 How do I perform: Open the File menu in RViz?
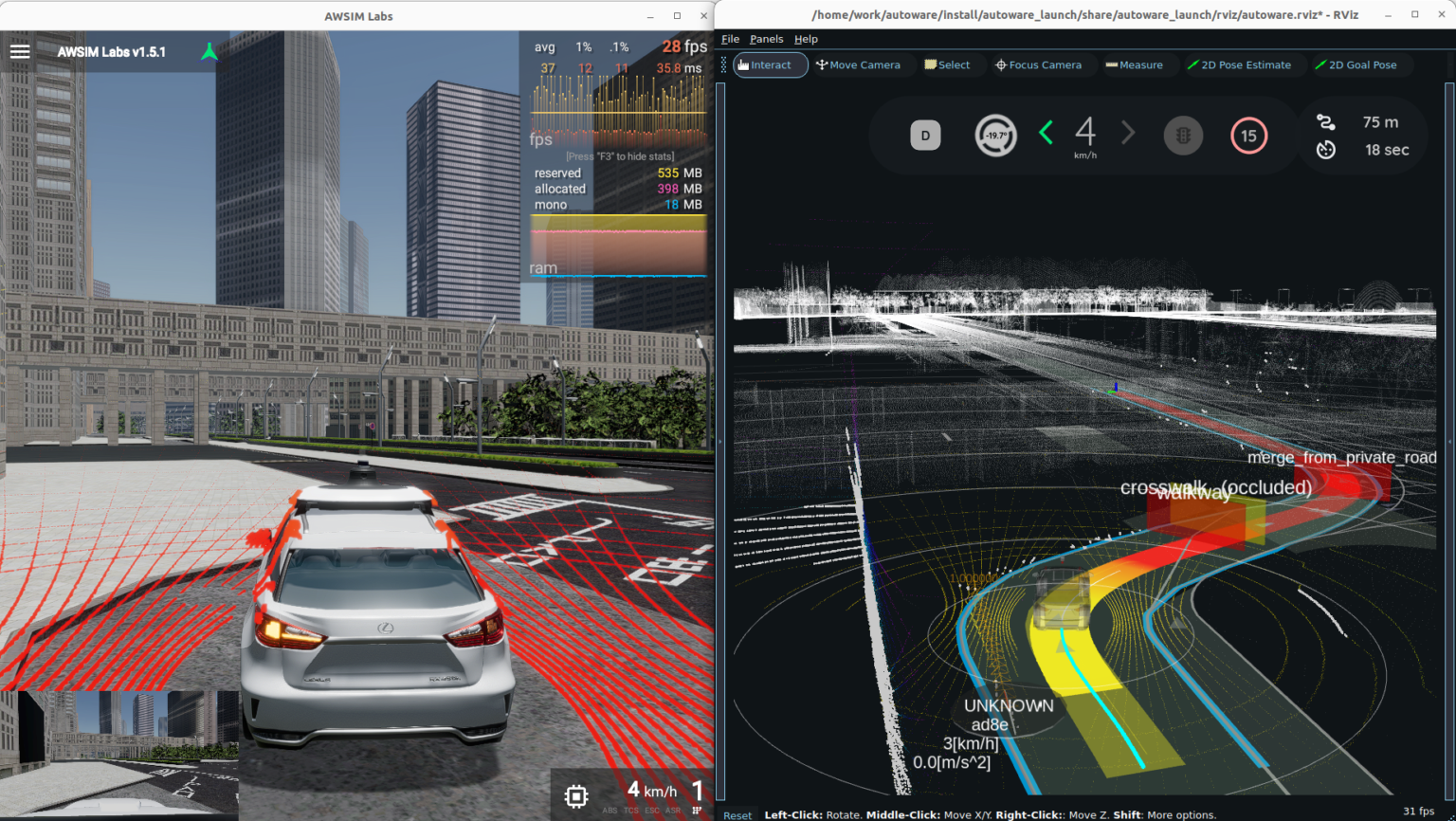[730, 39]
